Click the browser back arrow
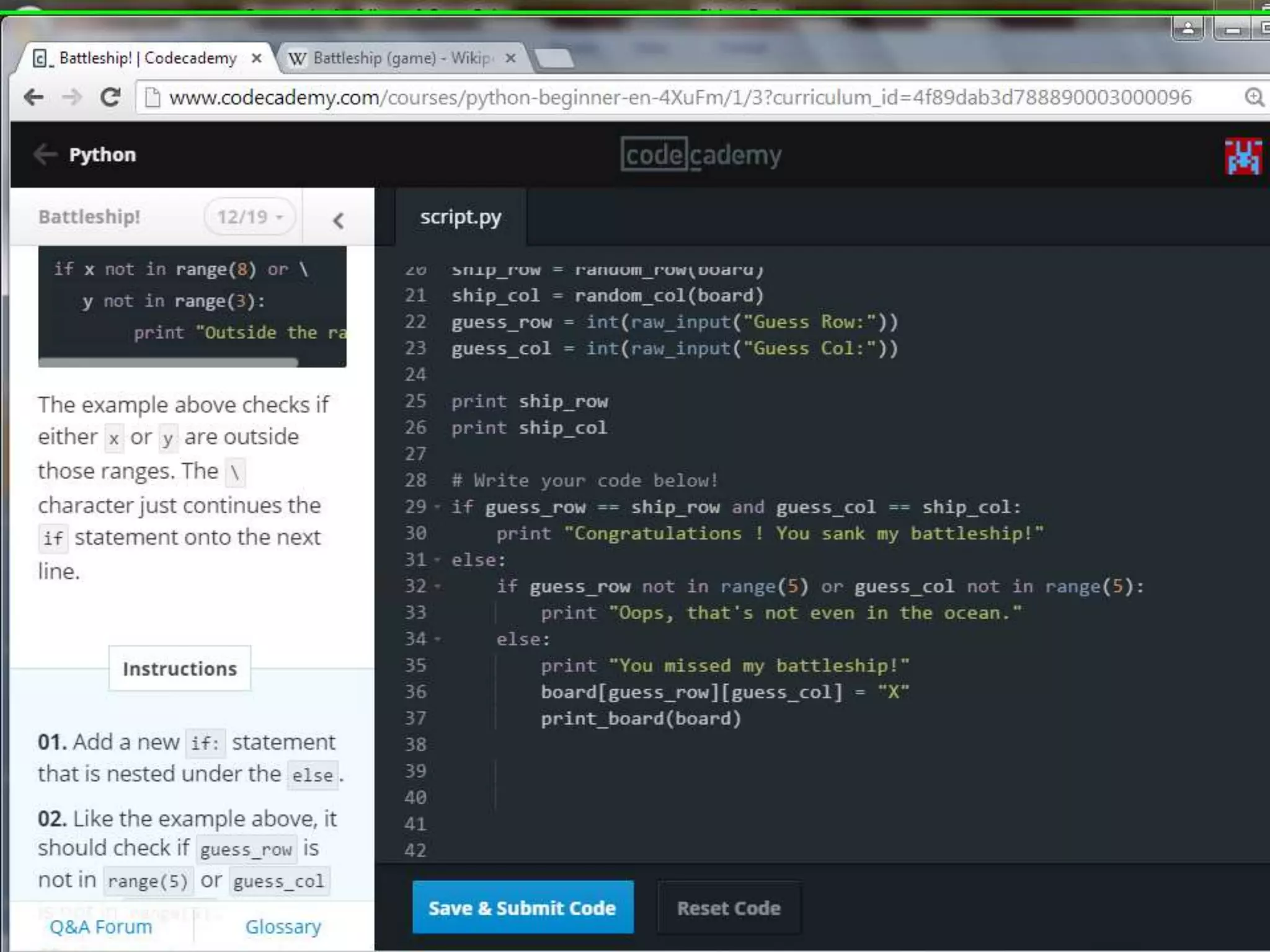Screen dimensions: 1270x952 coord(33,97)
